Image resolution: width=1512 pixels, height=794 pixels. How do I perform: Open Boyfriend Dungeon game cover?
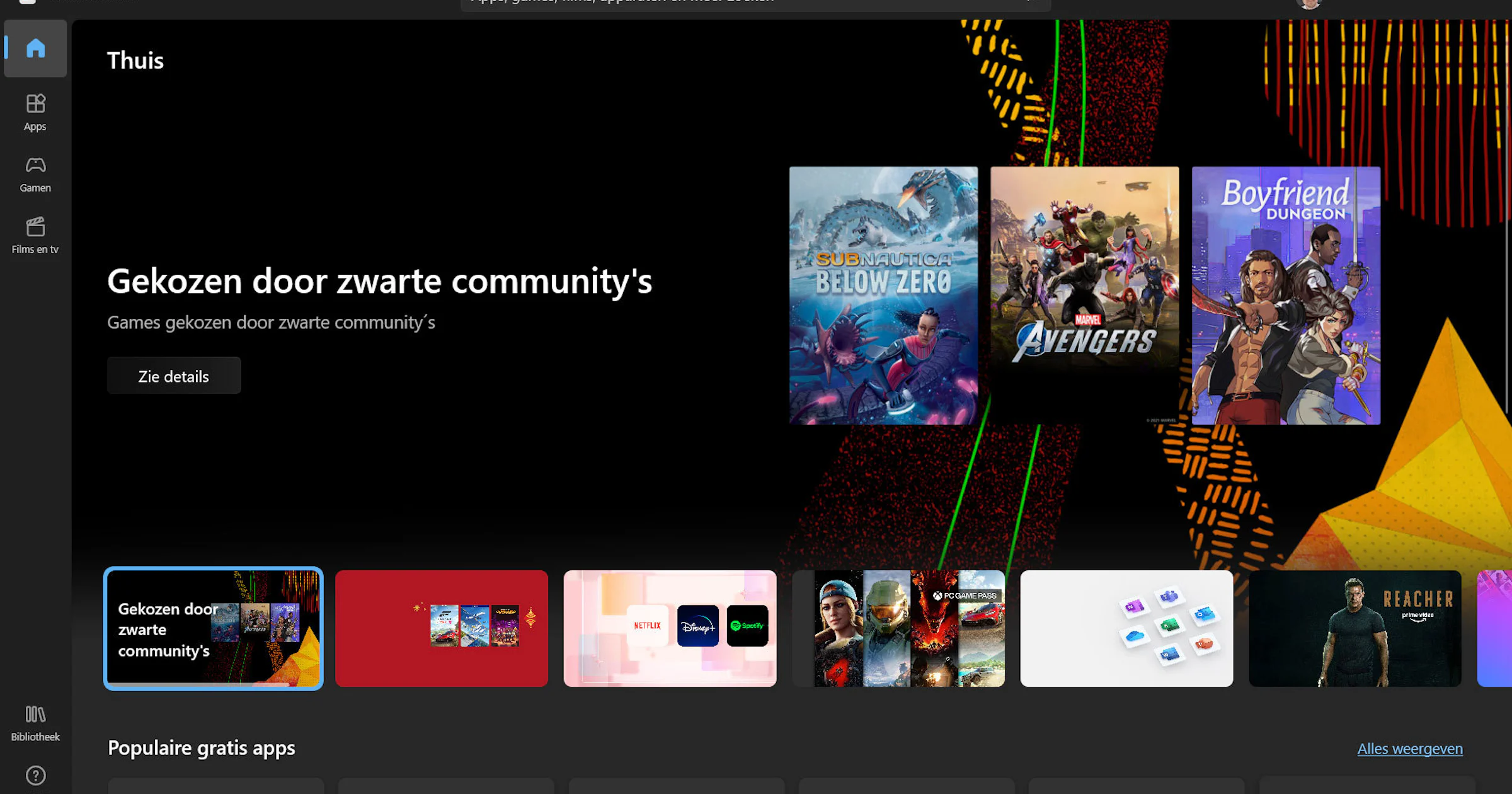[1286, 295]
